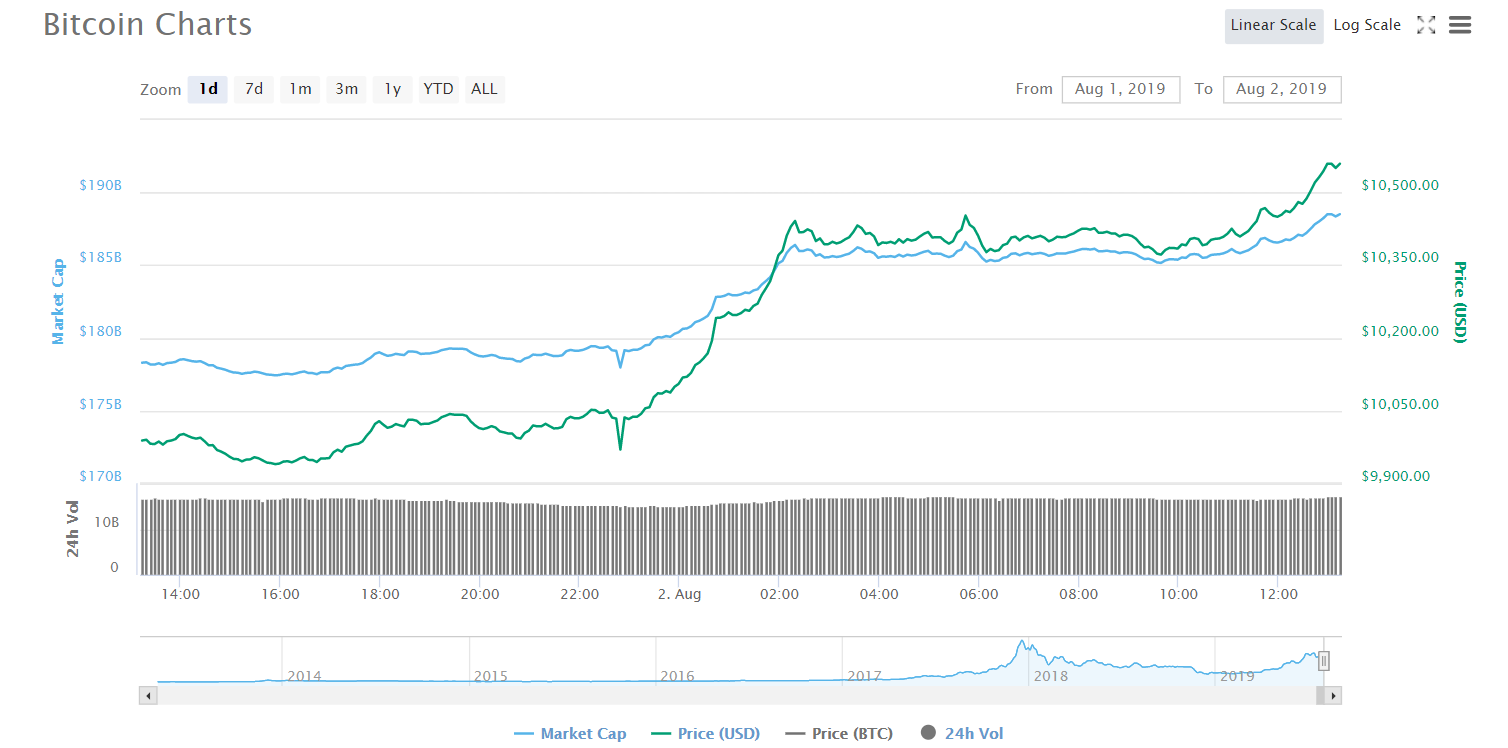This screenshot has height=748, width=1508.
Task: Click 2016 in the navigator timeline
Action: [x=677, y=676]
